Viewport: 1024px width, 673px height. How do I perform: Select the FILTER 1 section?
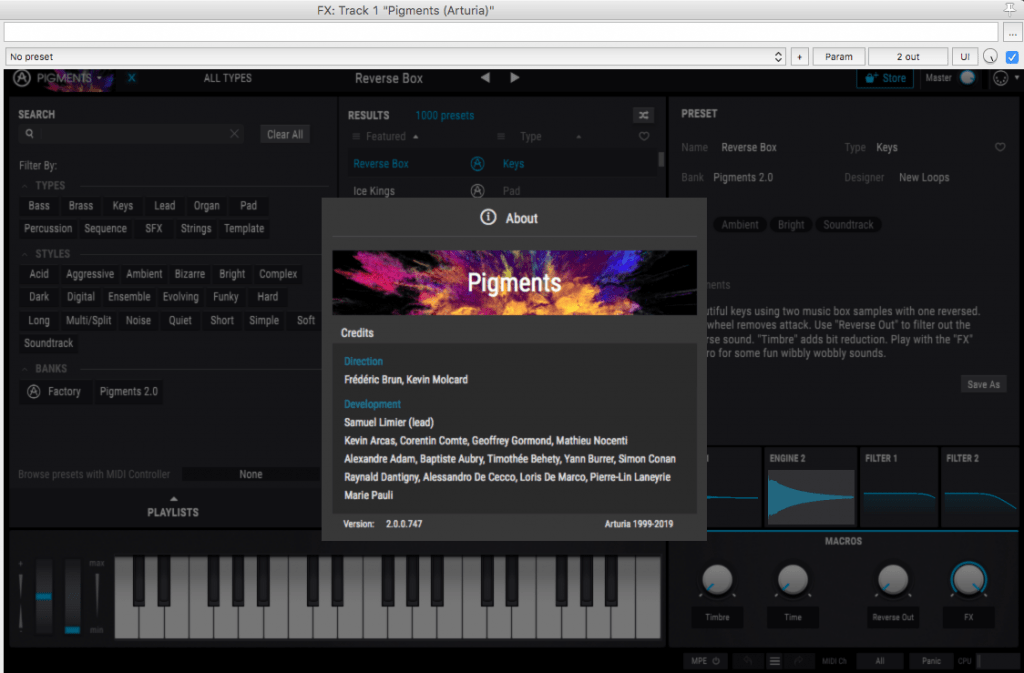point(899,487)
